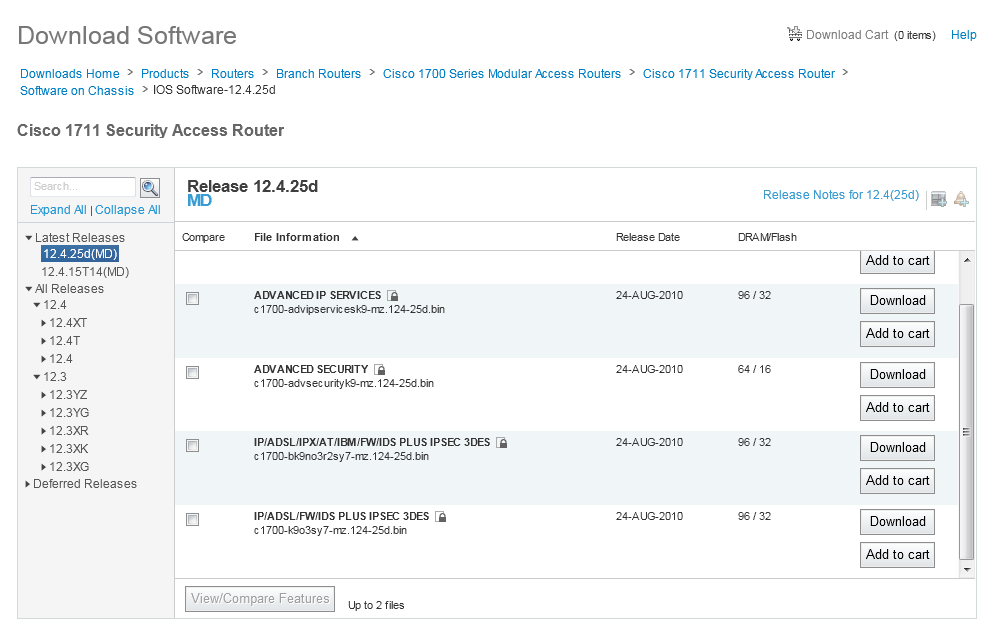Viewport: 988px width, 623px height.
Task: Download the ADVANCED SECURITY image
Action: 897,375
